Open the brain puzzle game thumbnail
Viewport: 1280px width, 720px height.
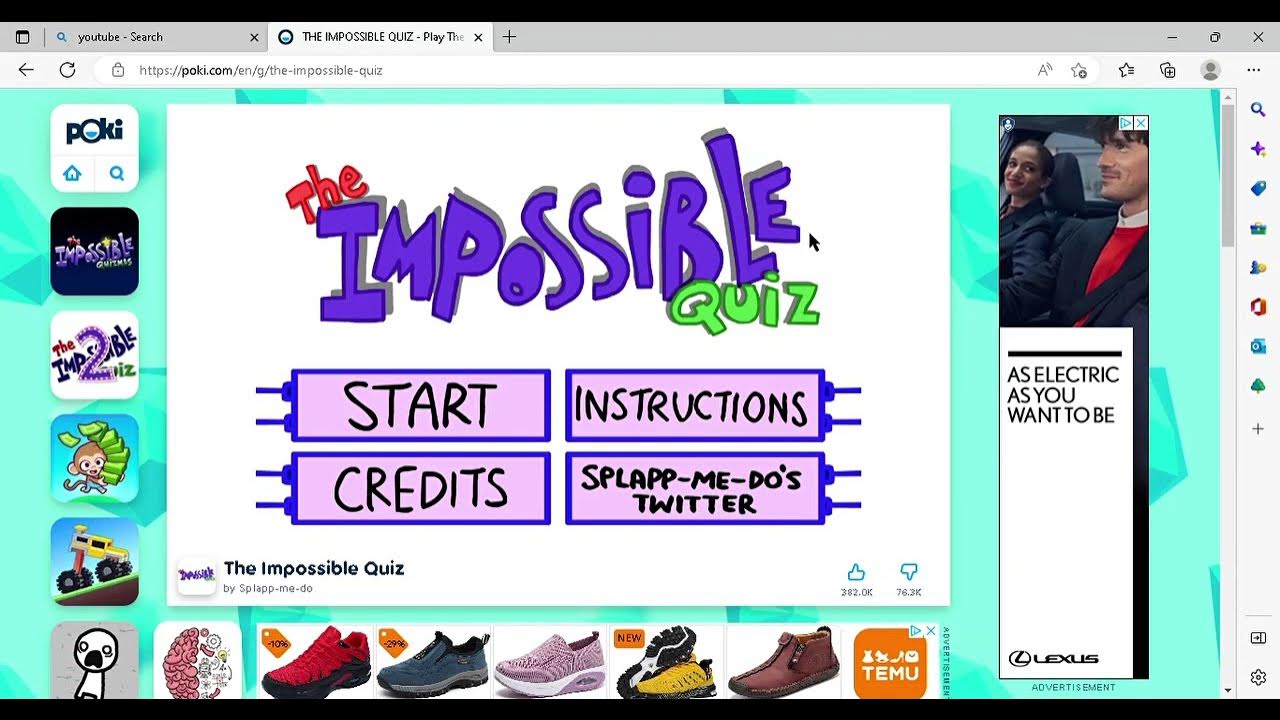tap(198, 660)
